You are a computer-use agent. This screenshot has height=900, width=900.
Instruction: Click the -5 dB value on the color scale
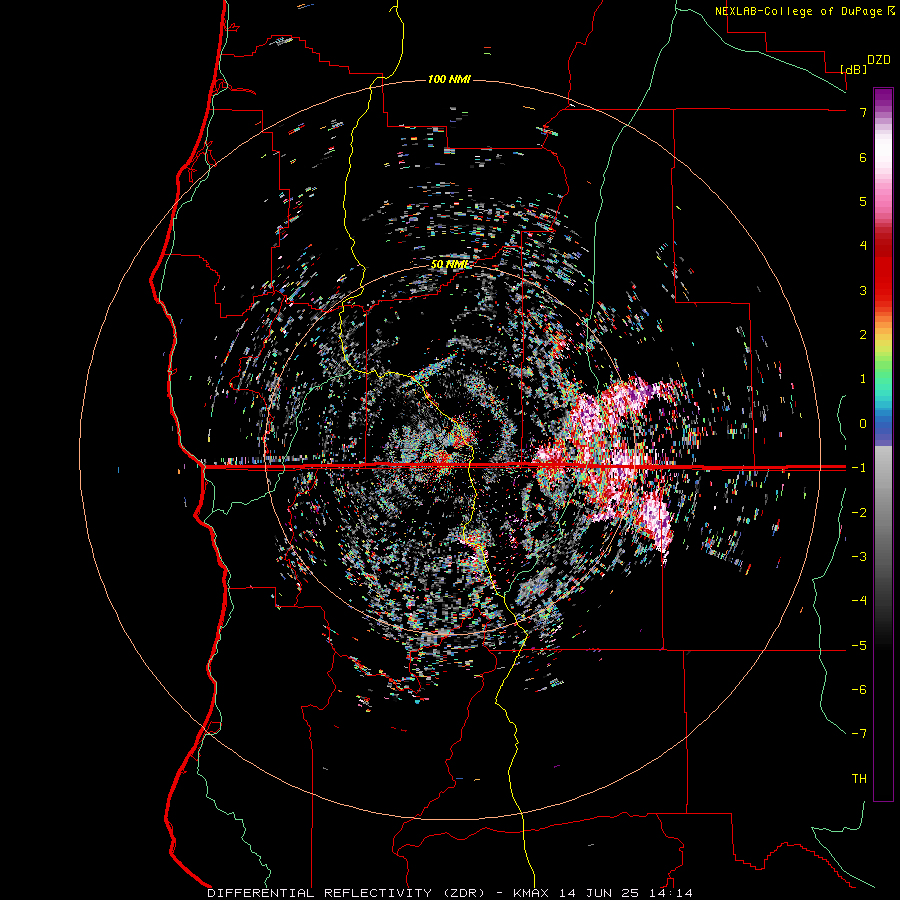[x=859, y=646]
